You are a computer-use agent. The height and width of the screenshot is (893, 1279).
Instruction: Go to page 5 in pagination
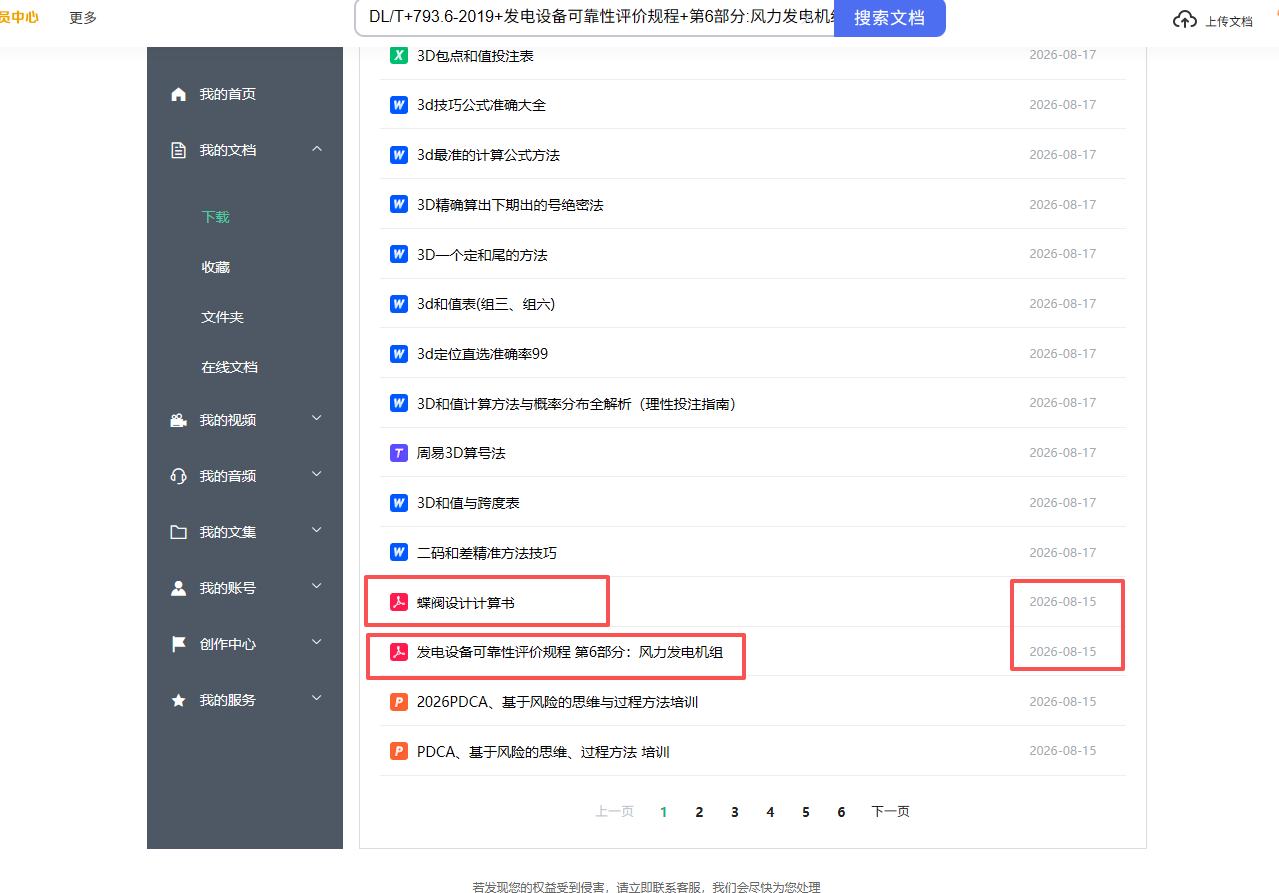point(806,812)
